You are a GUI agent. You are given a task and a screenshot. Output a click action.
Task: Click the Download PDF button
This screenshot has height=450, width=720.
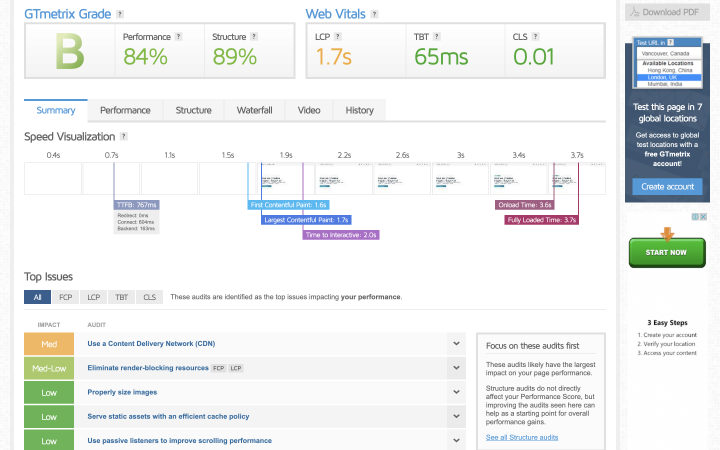click(667, 12)
